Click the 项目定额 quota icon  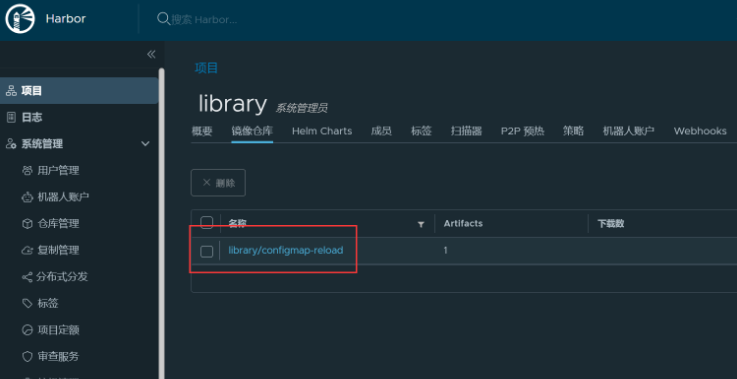tap(27, 330)
